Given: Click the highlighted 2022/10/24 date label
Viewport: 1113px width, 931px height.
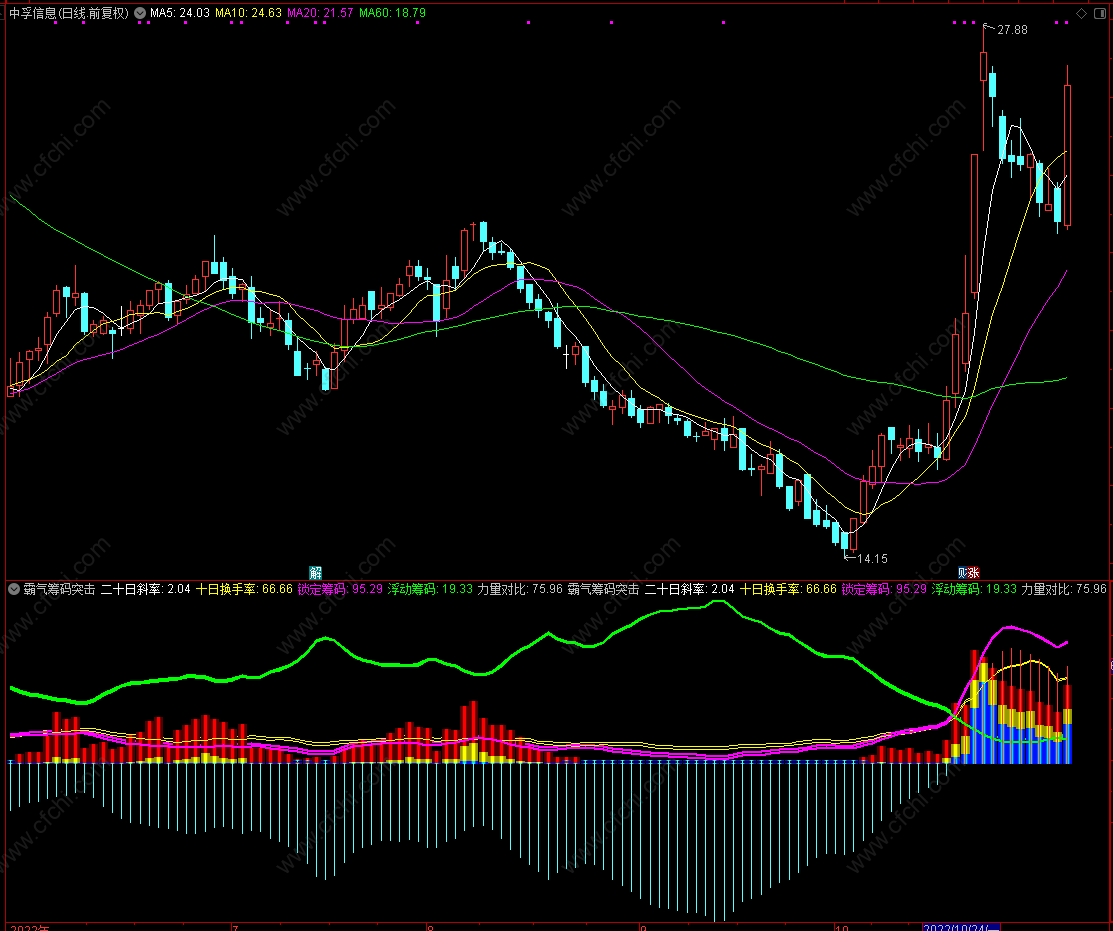Looking at the screenshot, I should [x=961, y=927].
